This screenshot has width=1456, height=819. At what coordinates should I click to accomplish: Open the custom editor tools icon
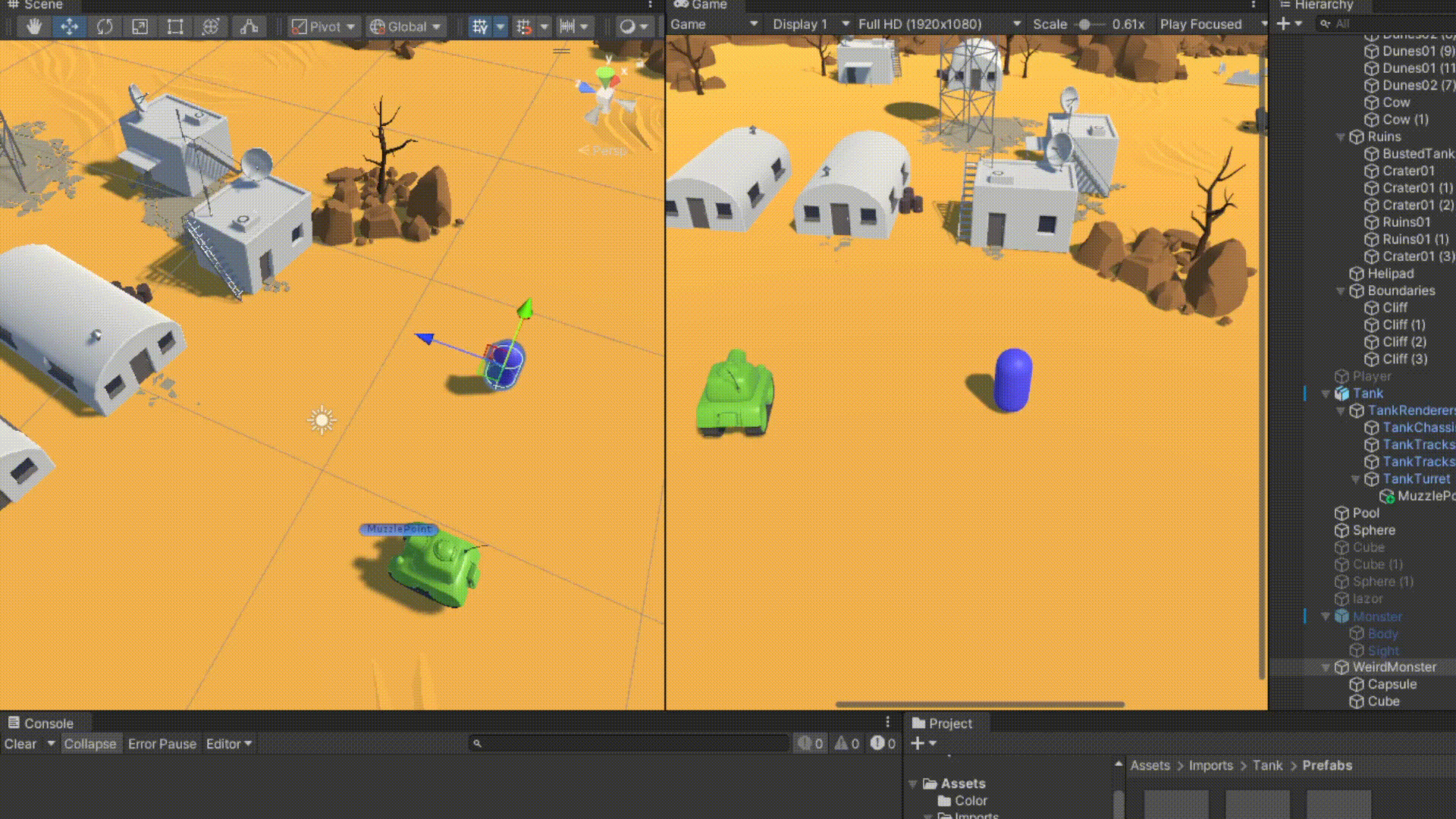point(249,27)
